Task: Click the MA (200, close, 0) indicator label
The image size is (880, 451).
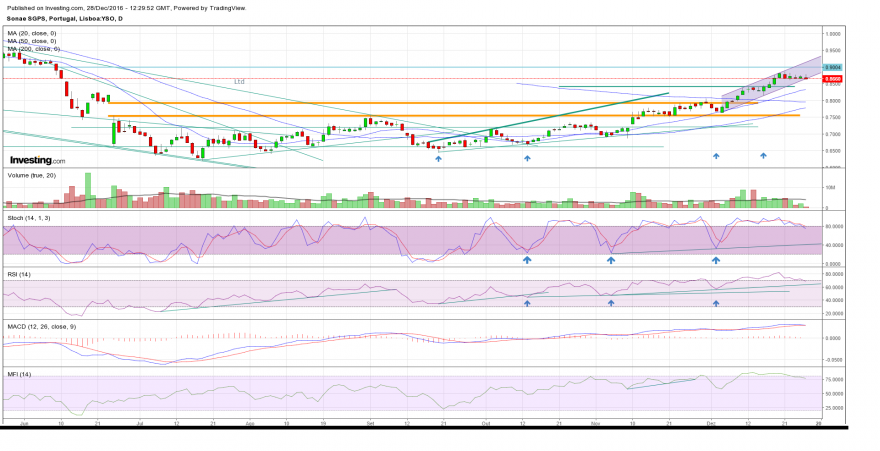Action: click(33, 49)
